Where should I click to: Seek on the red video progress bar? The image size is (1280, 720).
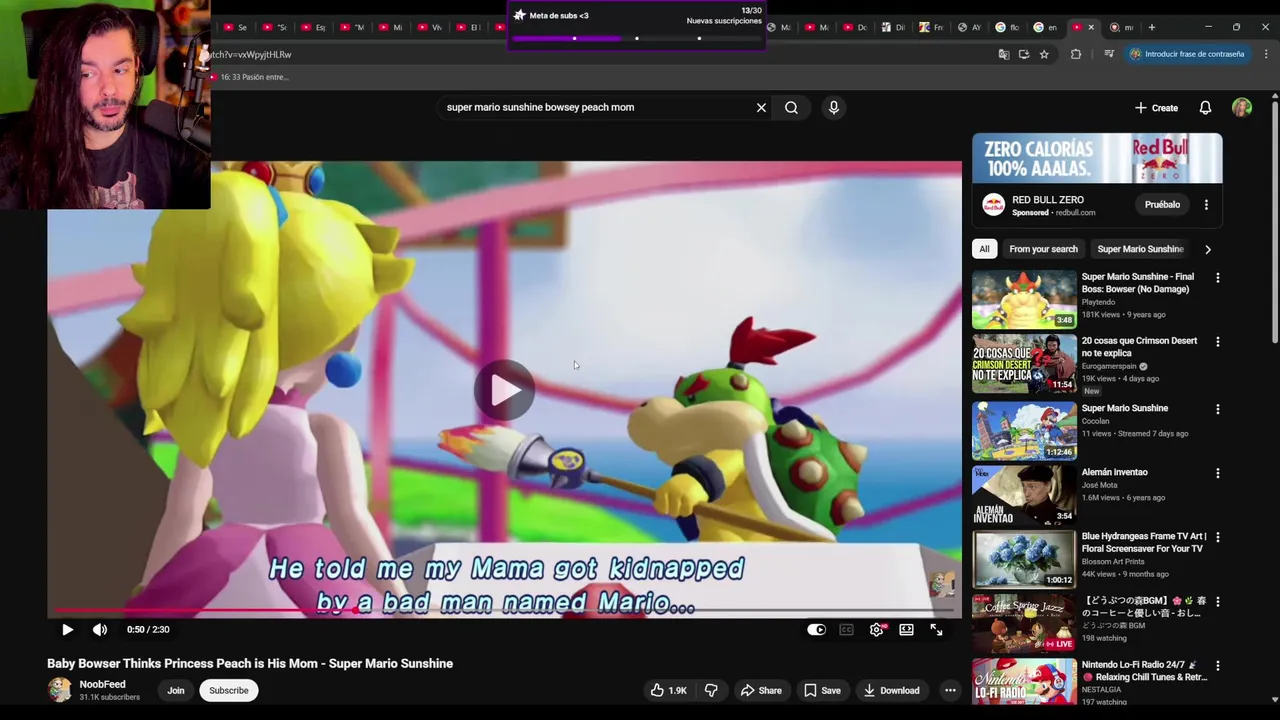(x=505, y=609)
